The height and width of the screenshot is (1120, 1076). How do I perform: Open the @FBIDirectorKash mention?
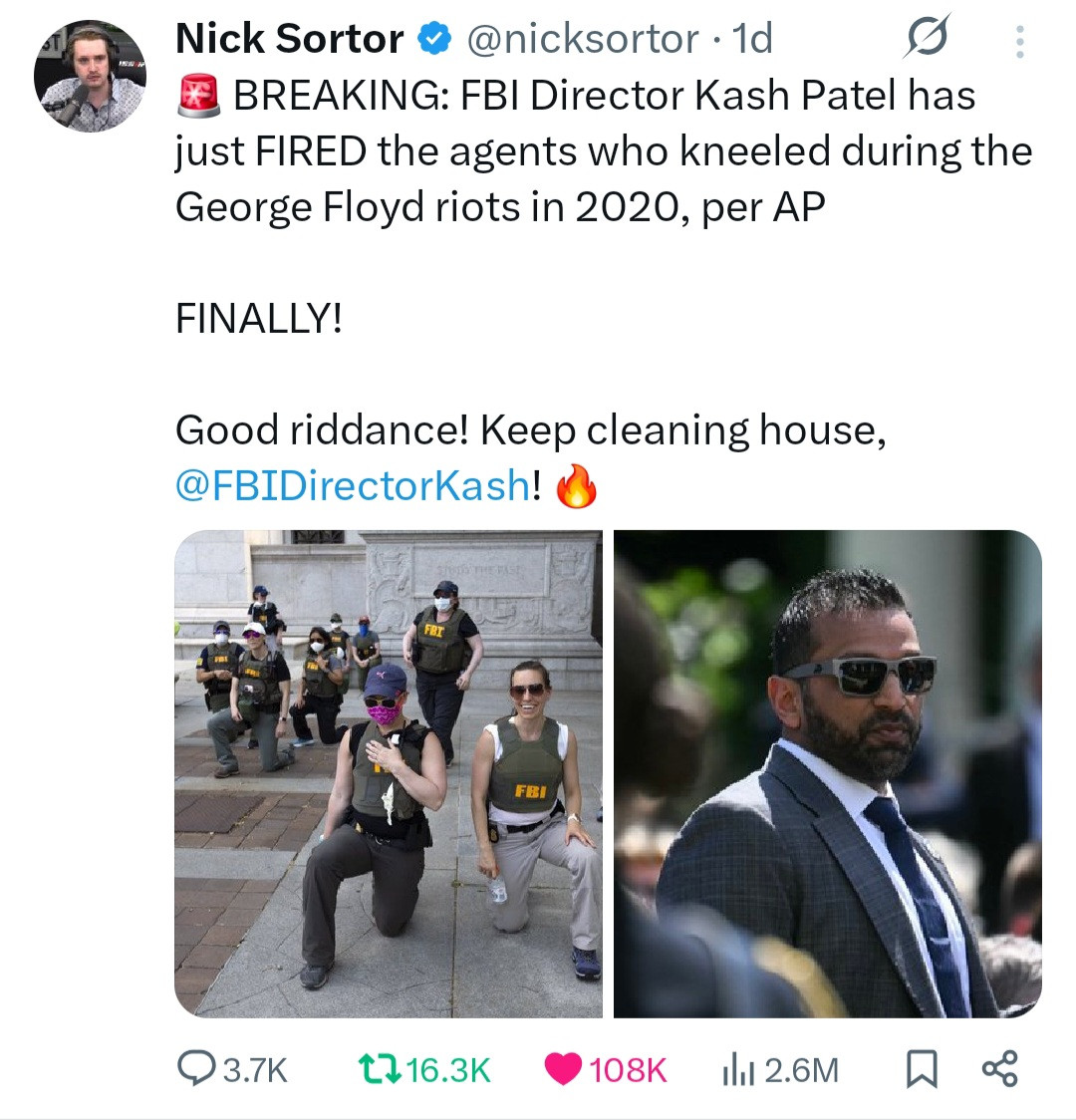pyautogui.click(x=352, y=485)
